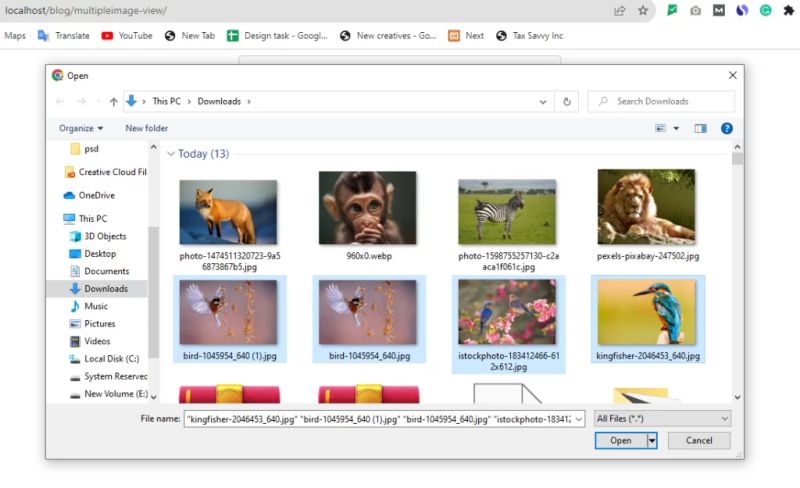Click the Open button
Image resolution: width=800 pixels, height=488 pixels.
pos(621,441)
